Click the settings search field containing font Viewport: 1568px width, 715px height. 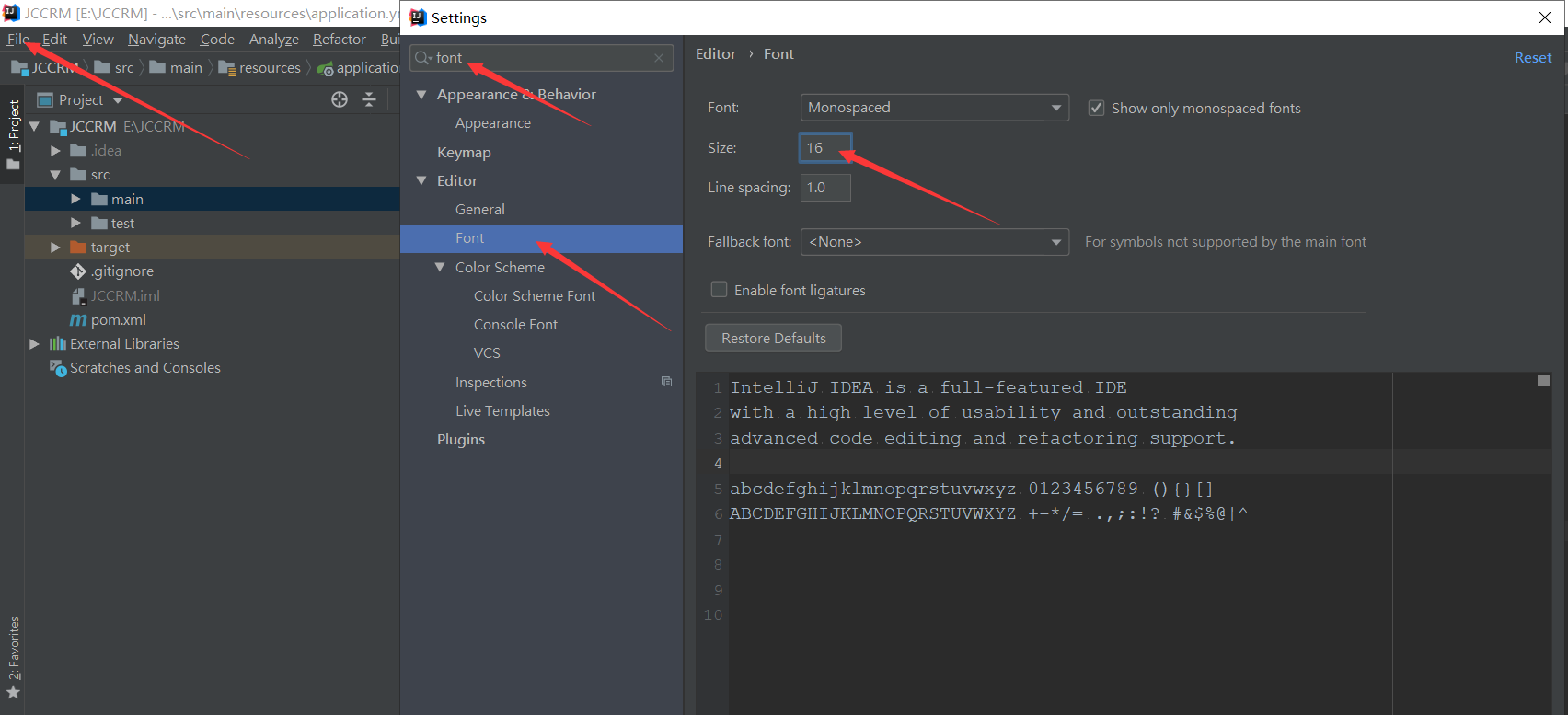click(x=541, y=58)
